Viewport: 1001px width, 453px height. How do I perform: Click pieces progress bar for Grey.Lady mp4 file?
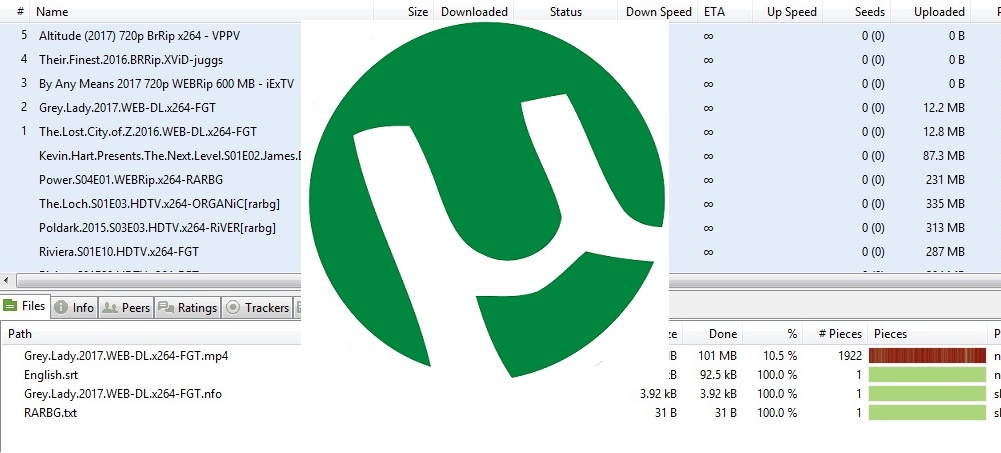click(927, 355)
